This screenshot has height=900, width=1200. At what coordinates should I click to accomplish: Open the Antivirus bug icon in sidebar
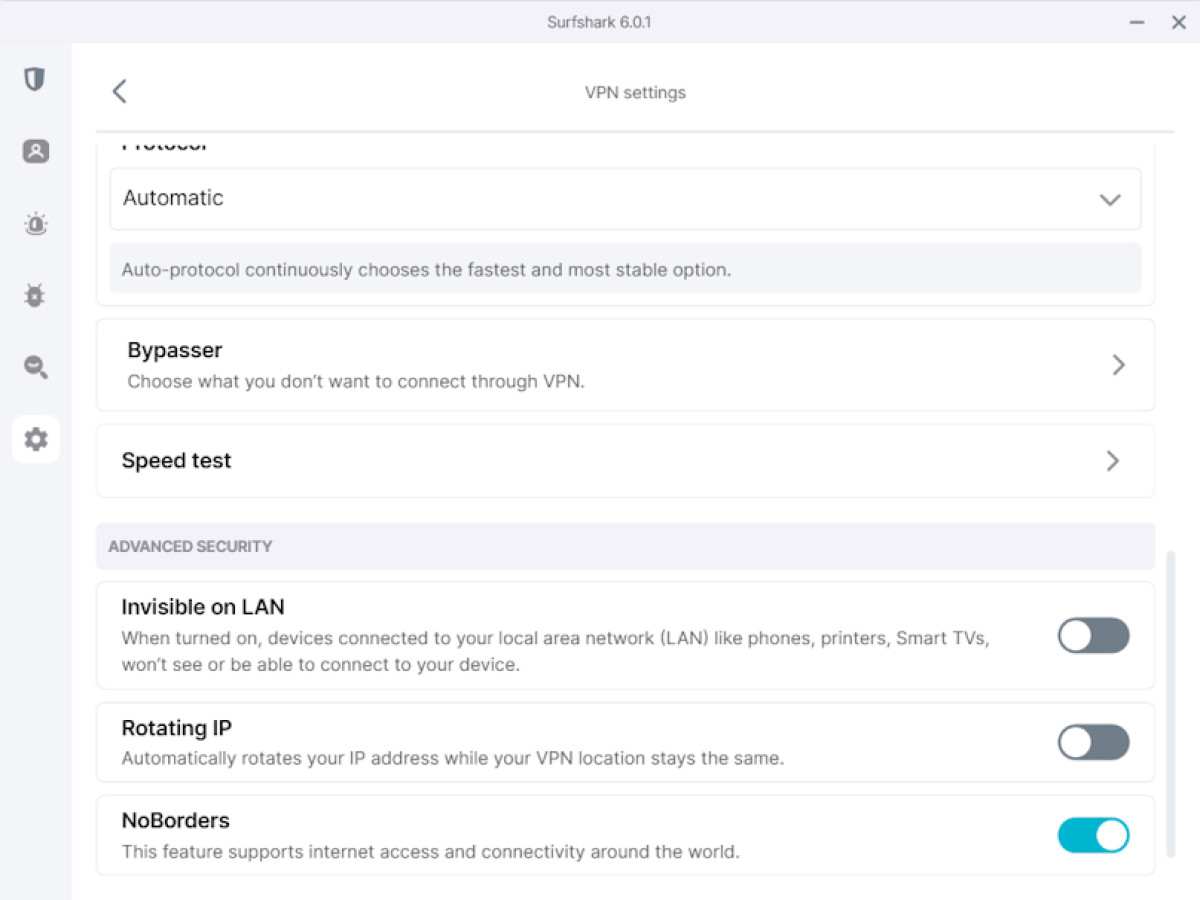[x=35, y=296]
